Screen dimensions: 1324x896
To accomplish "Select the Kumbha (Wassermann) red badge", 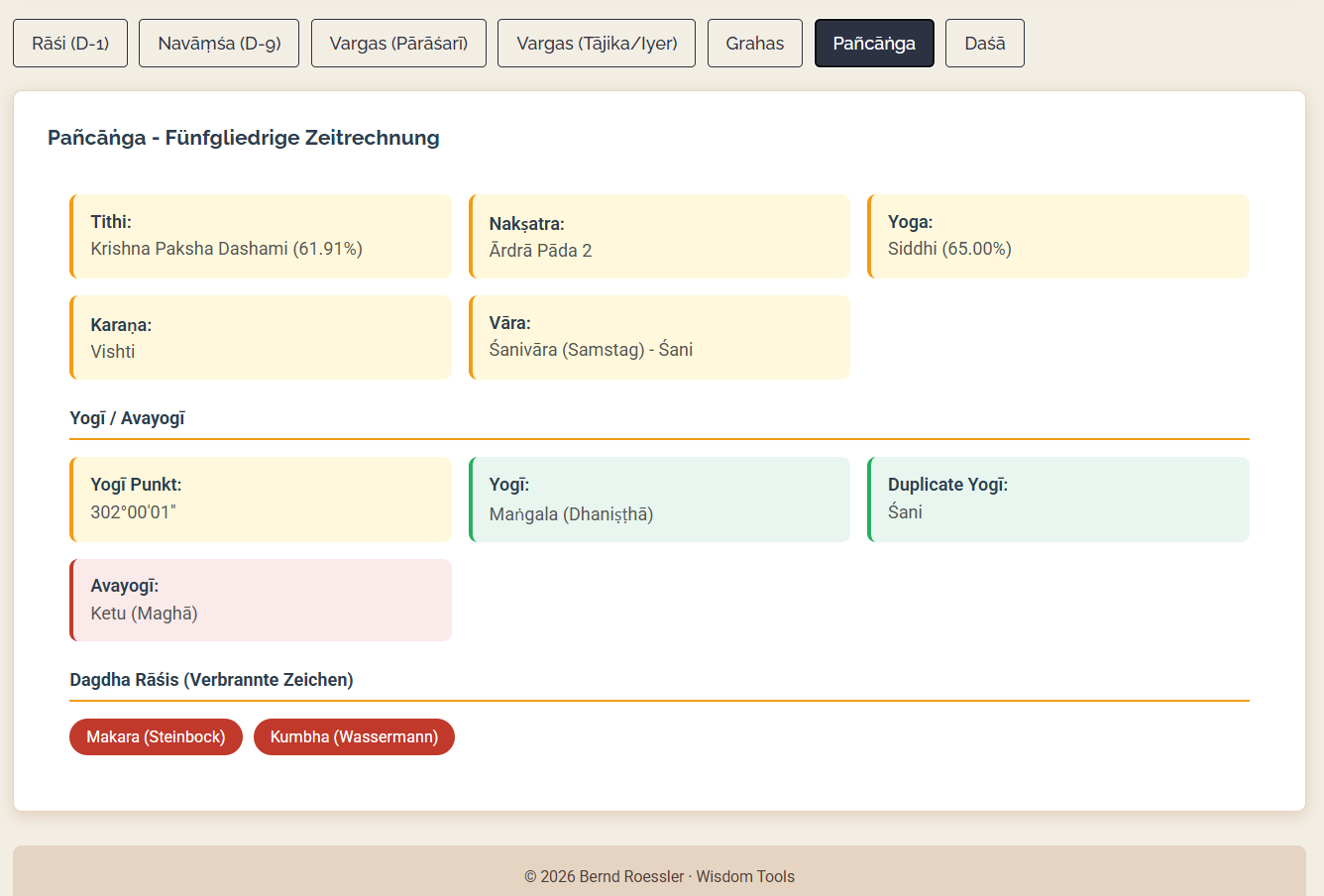I will (354, 736).
